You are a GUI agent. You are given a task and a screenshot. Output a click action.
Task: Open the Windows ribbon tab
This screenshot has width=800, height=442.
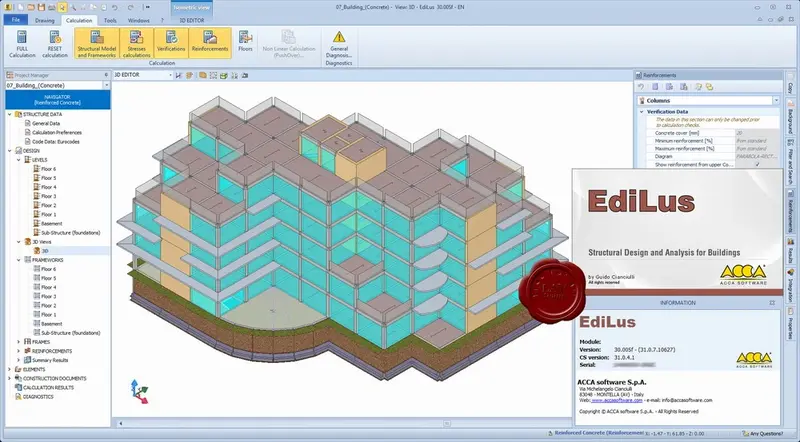point(139,20)
